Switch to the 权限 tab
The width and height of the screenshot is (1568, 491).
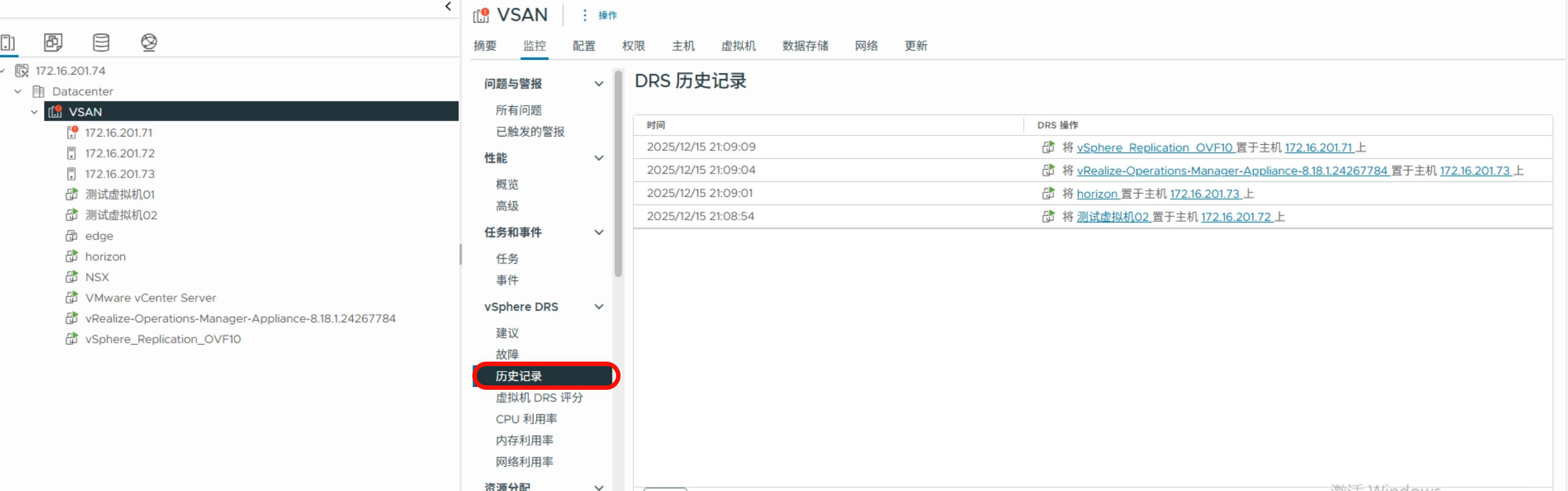pos(634,46)
